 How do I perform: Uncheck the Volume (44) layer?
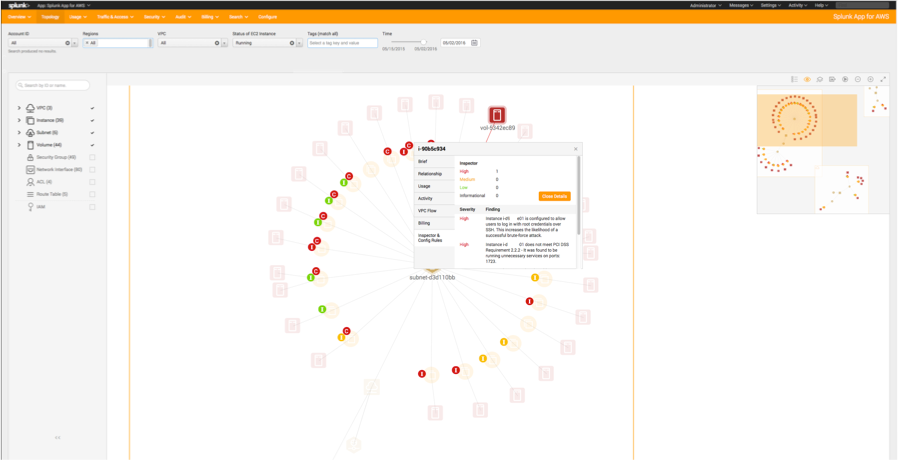92,146
